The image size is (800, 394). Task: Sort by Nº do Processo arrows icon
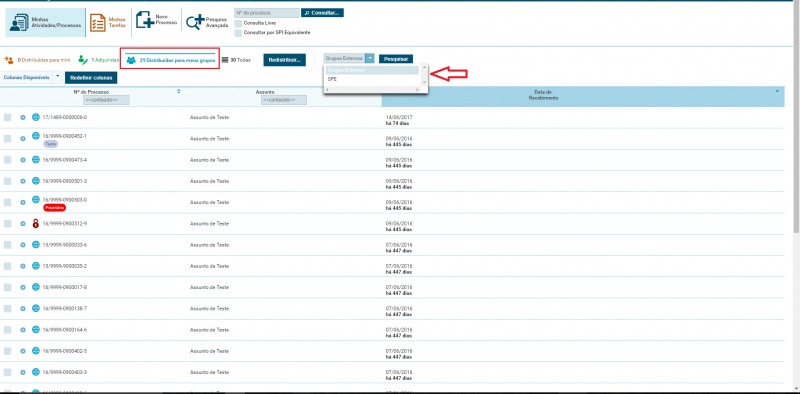coord(179,92)
